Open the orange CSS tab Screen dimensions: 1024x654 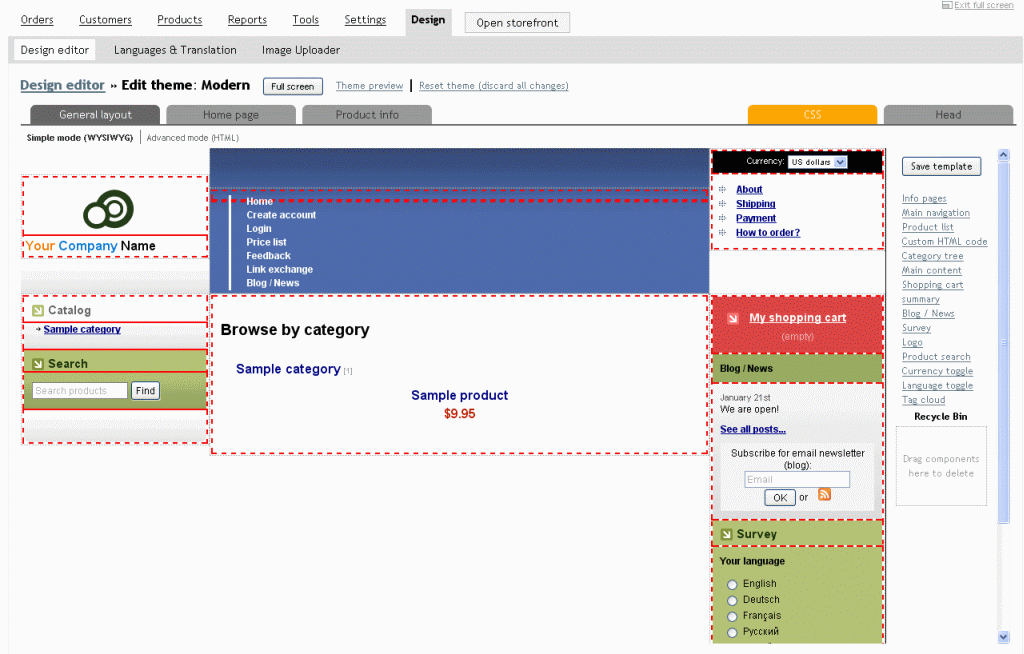click(x=812, y=115)
